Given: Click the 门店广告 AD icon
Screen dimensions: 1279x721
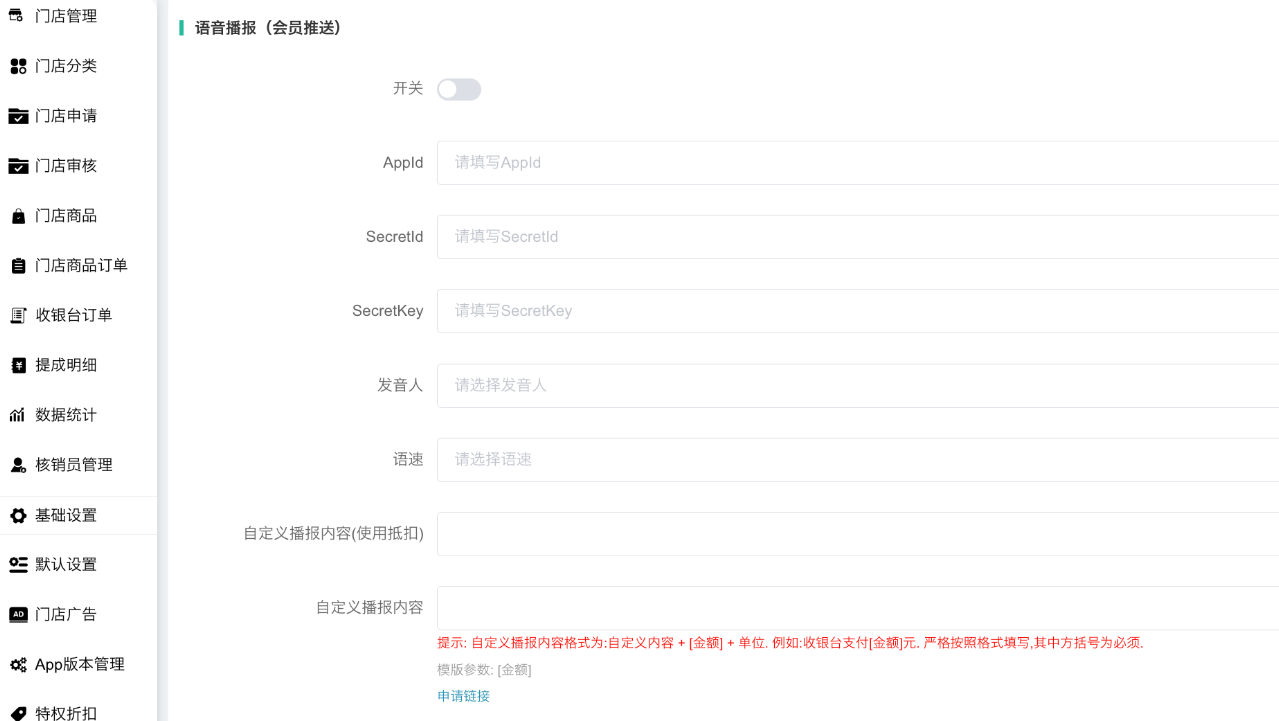Looking at the screenshot, I should click(x=17, y=614).
